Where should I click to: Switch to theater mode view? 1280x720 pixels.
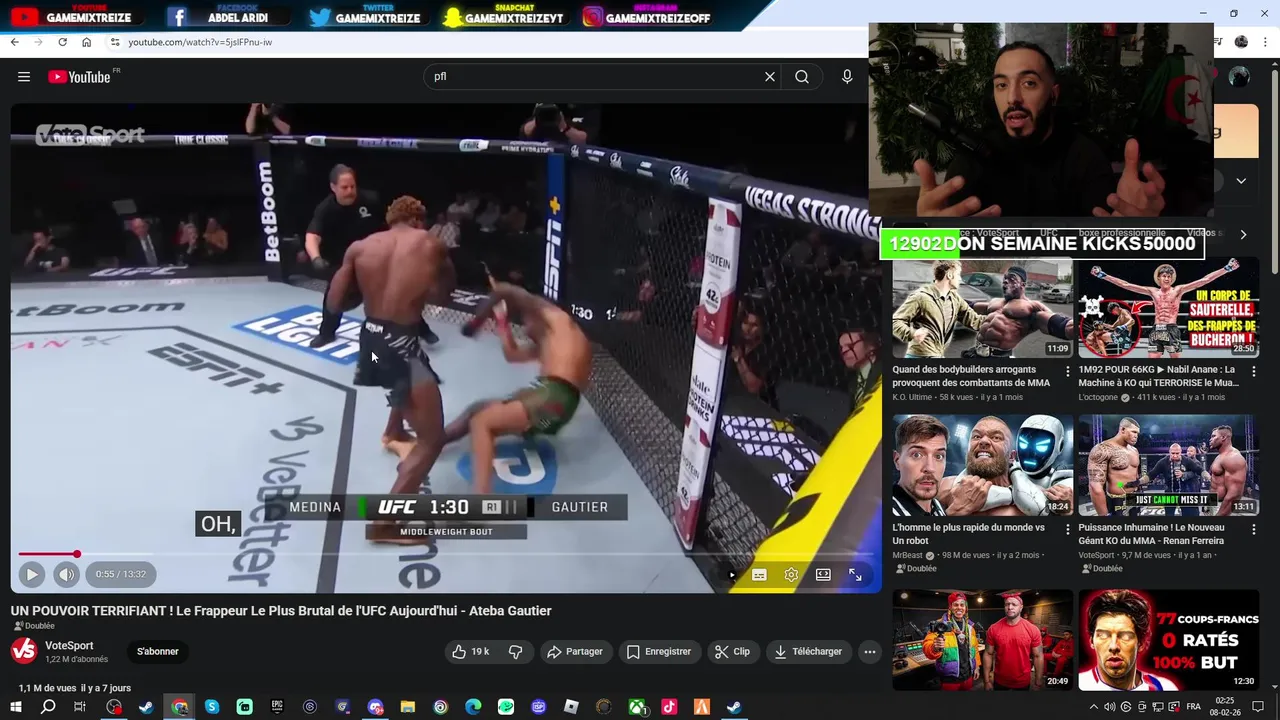pyautogui.click(x=823, y=575)
